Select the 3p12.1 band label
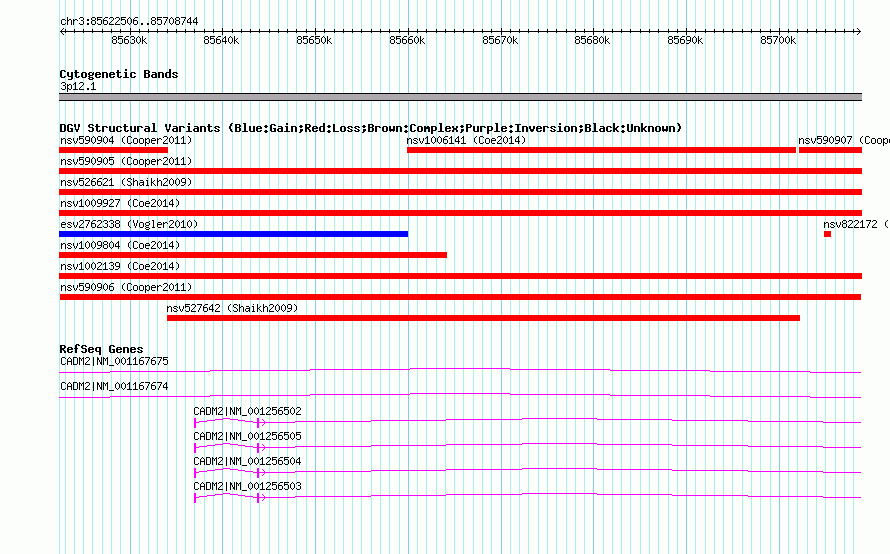 click(x=78, y=86)
